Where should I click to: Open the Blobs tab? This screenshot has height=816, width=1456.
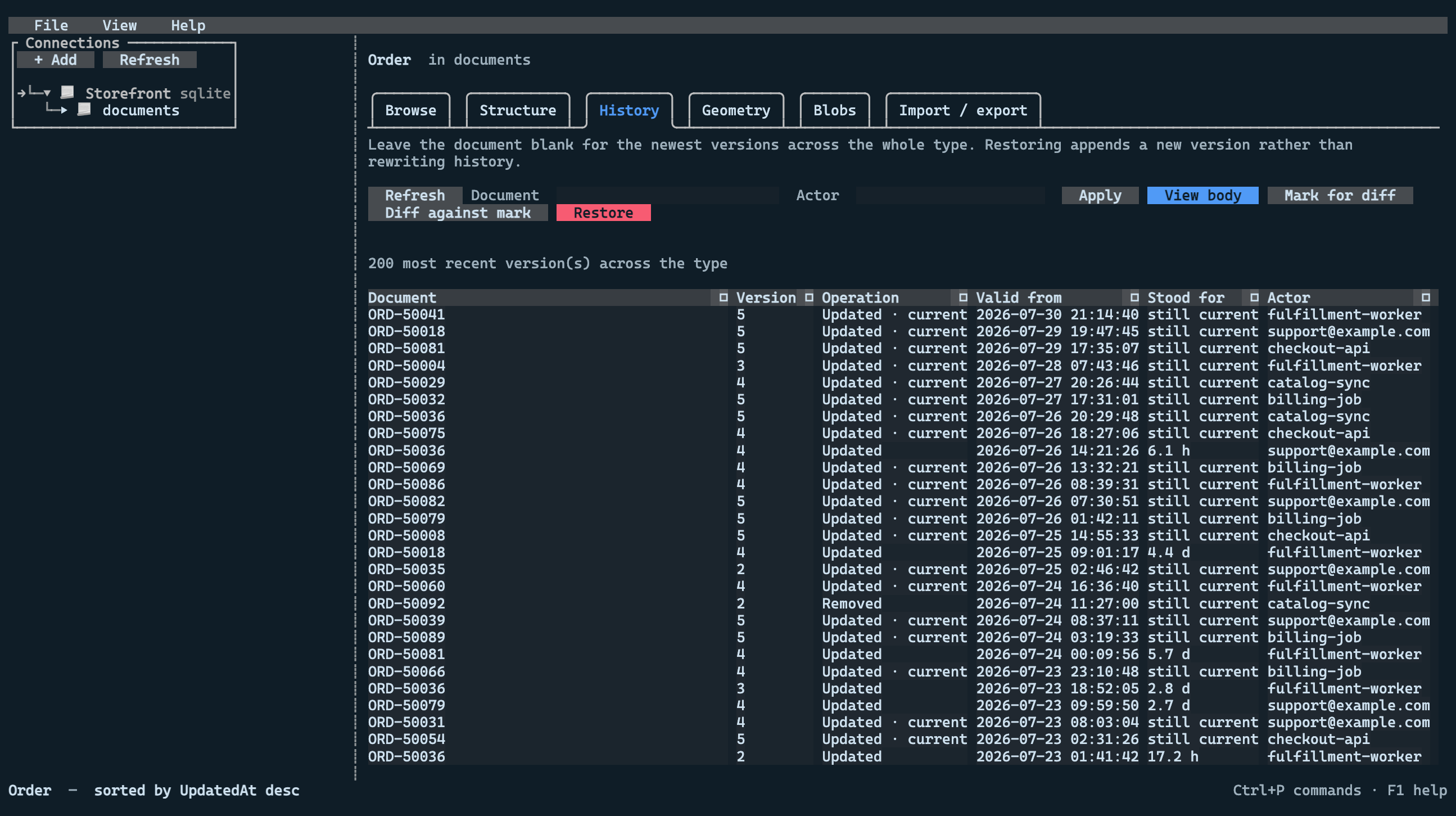pyautogui.click(x=835, y=110)
